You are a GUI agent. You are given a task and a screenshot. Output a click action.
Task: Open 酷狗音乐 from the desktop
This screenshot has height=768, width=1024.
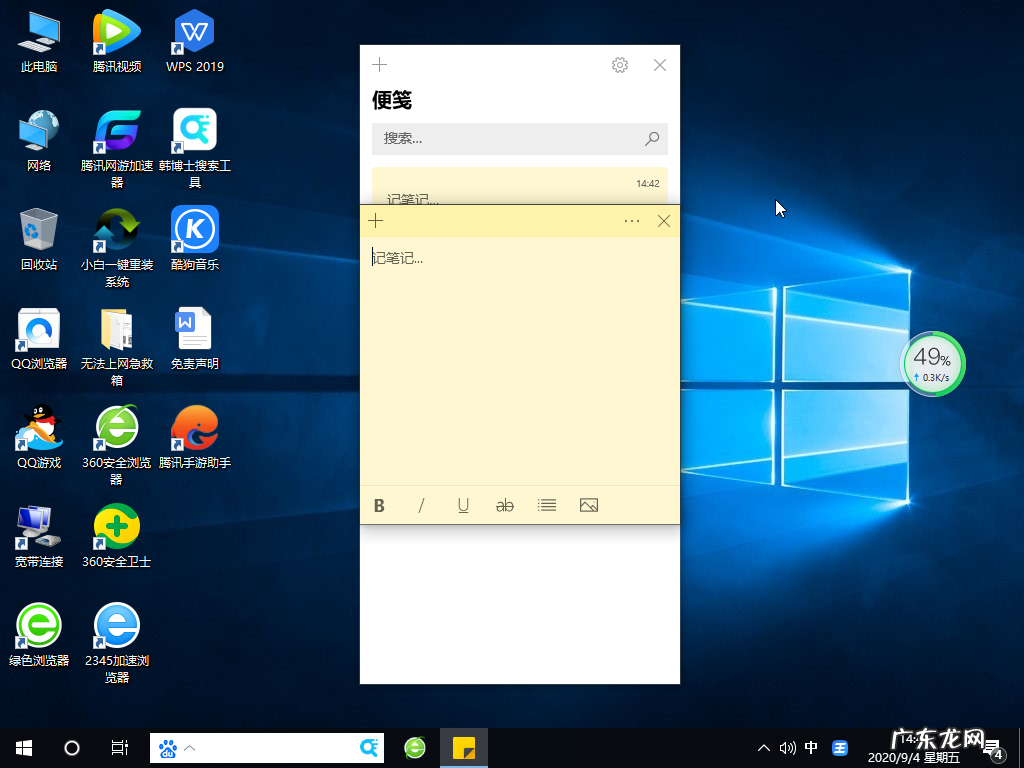tap(194, 238)
